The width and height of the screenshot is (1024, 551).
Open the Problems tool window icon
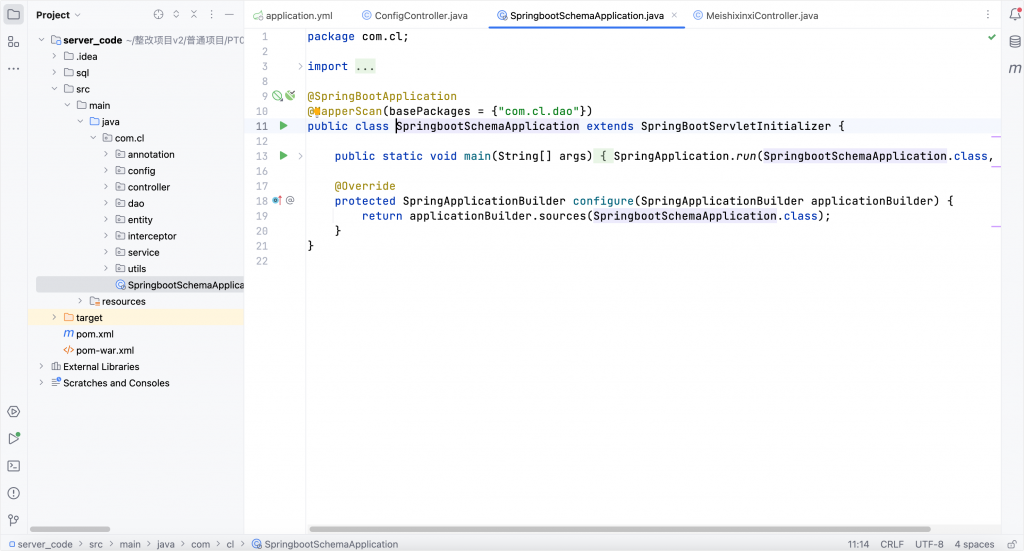pos(13,493)
